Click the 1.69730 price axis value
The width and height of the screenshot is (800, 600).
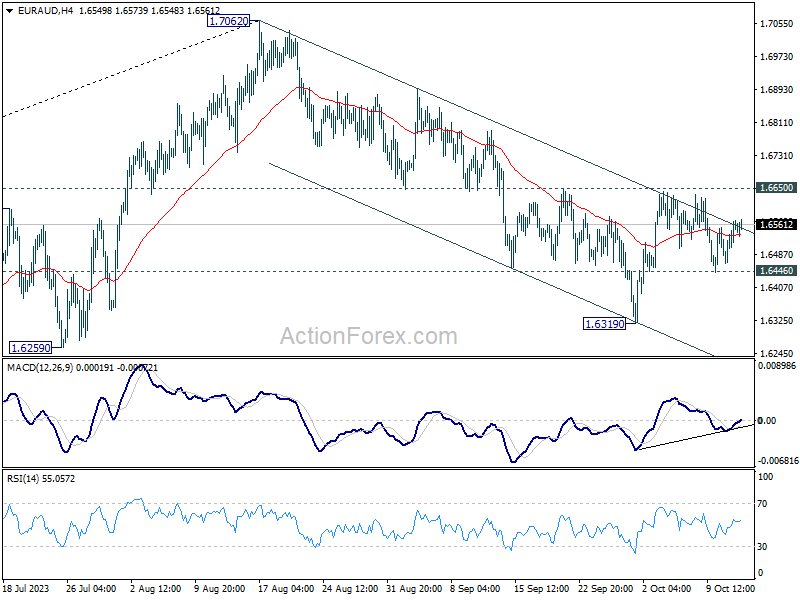pos(777,57)
